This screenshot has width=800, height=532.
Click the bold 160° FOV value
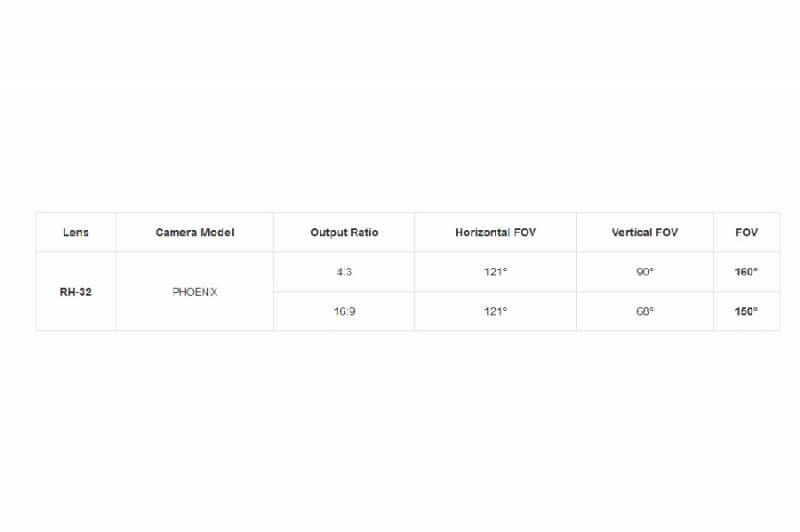[x=746, y=271]
